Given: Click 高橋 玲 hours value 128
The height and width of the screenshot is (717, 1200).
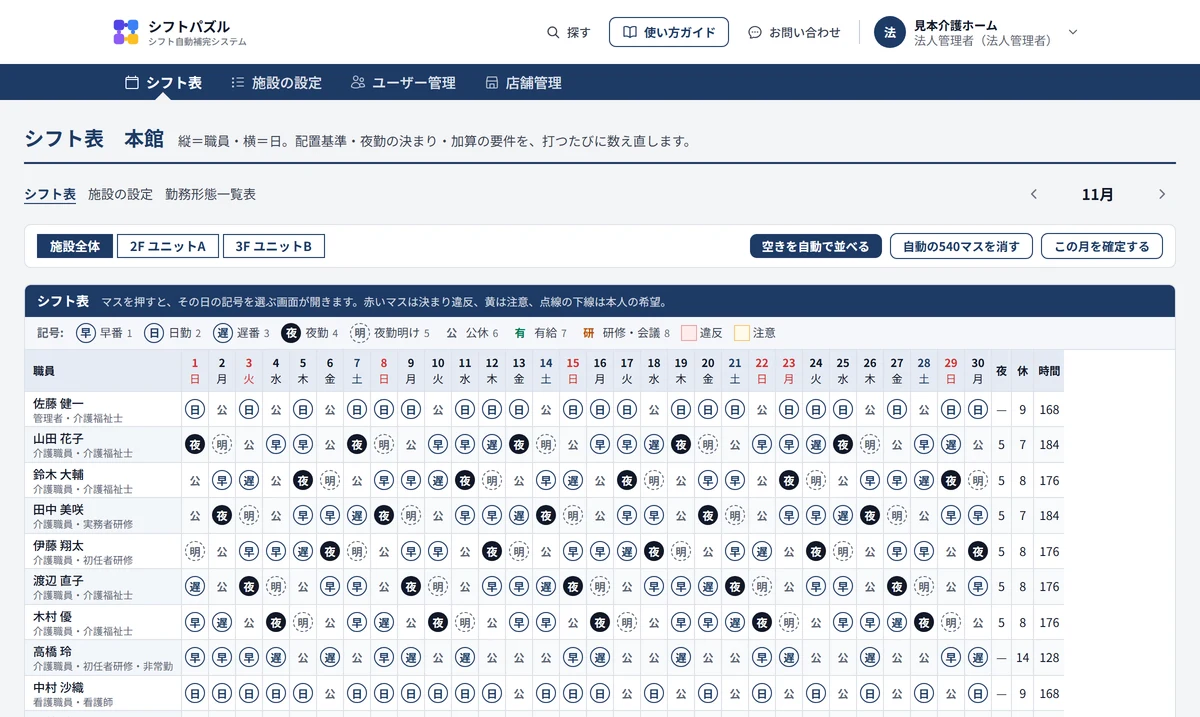Looking at the screenshot, I should (x=1049, y=658).
